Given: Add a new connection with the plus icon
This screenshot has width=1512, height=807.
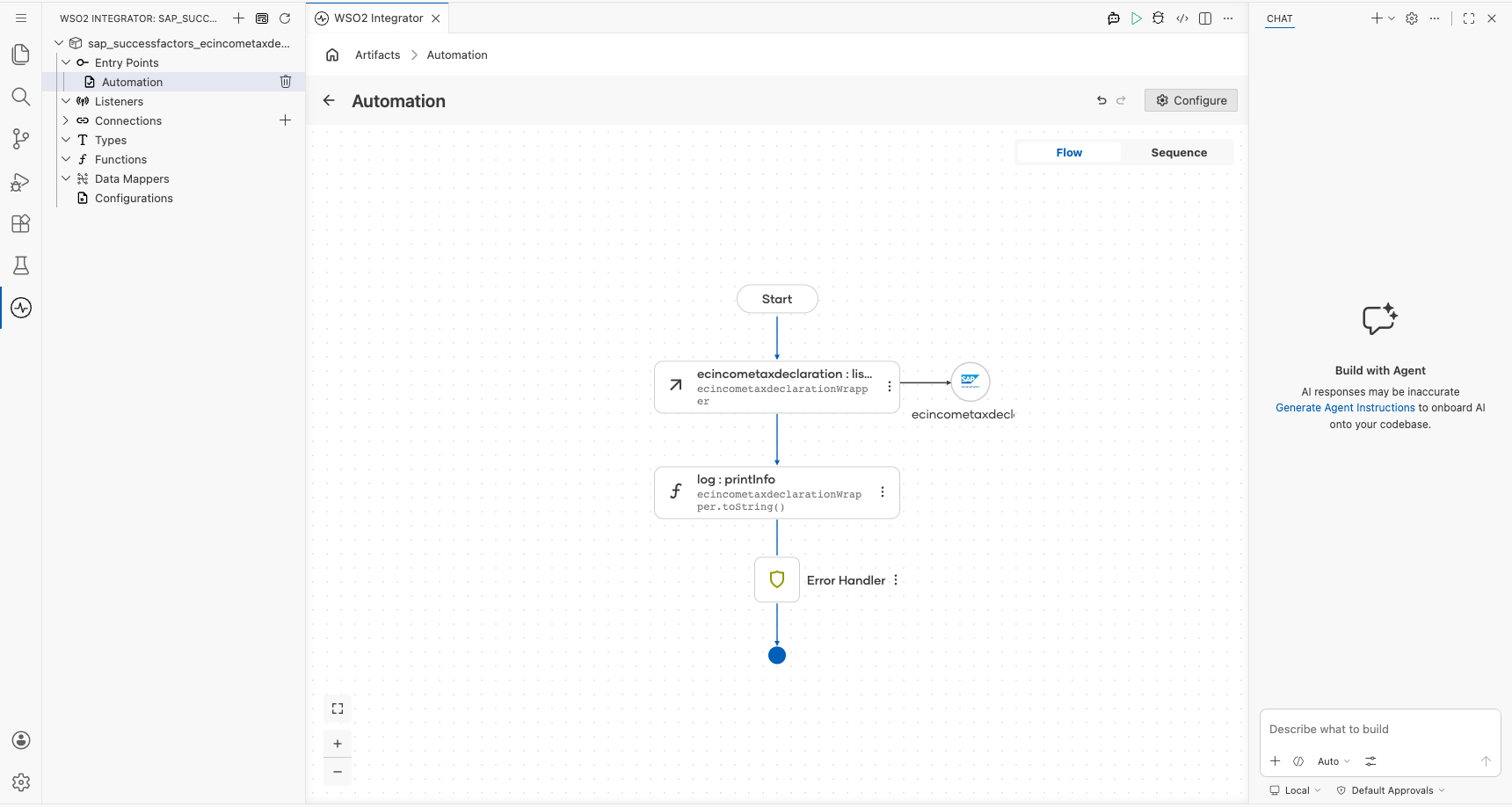Looking at the screenshot, I should (285, 120).
